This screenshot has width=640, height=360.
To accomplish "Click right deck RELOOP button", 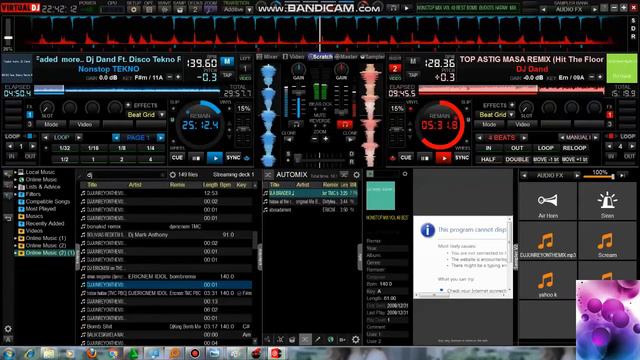I will [x=574, y=148].
